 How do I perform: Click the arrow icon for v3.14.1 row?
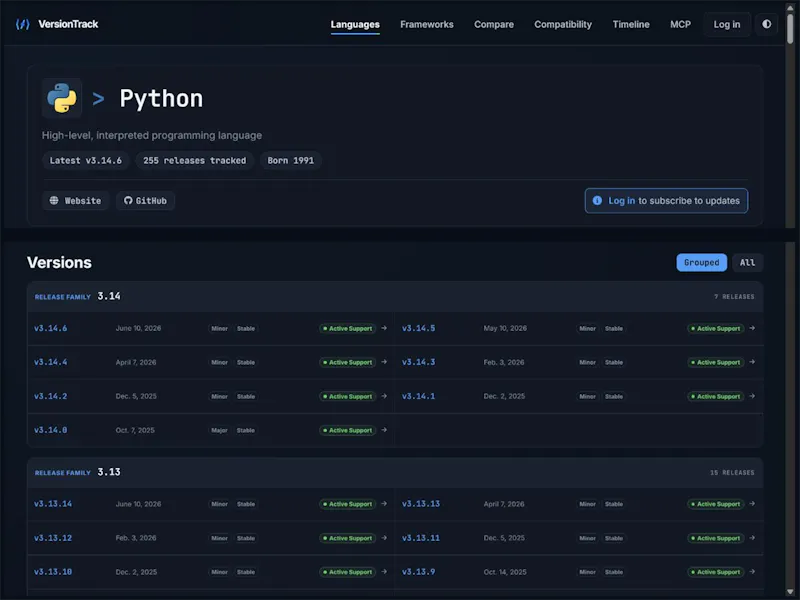[752, 396]
